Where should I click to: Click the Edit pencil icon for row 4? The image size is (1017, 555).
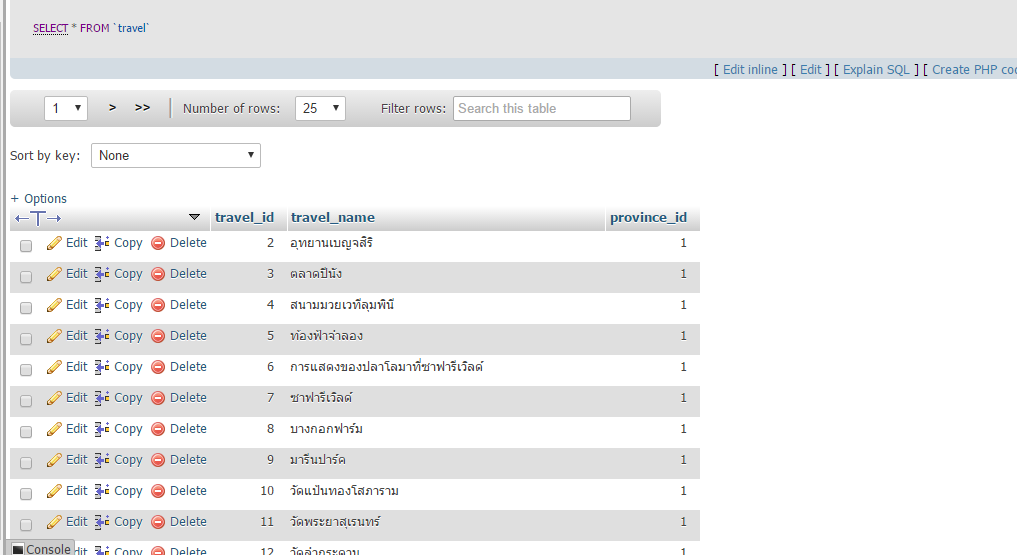coord(54,305)
